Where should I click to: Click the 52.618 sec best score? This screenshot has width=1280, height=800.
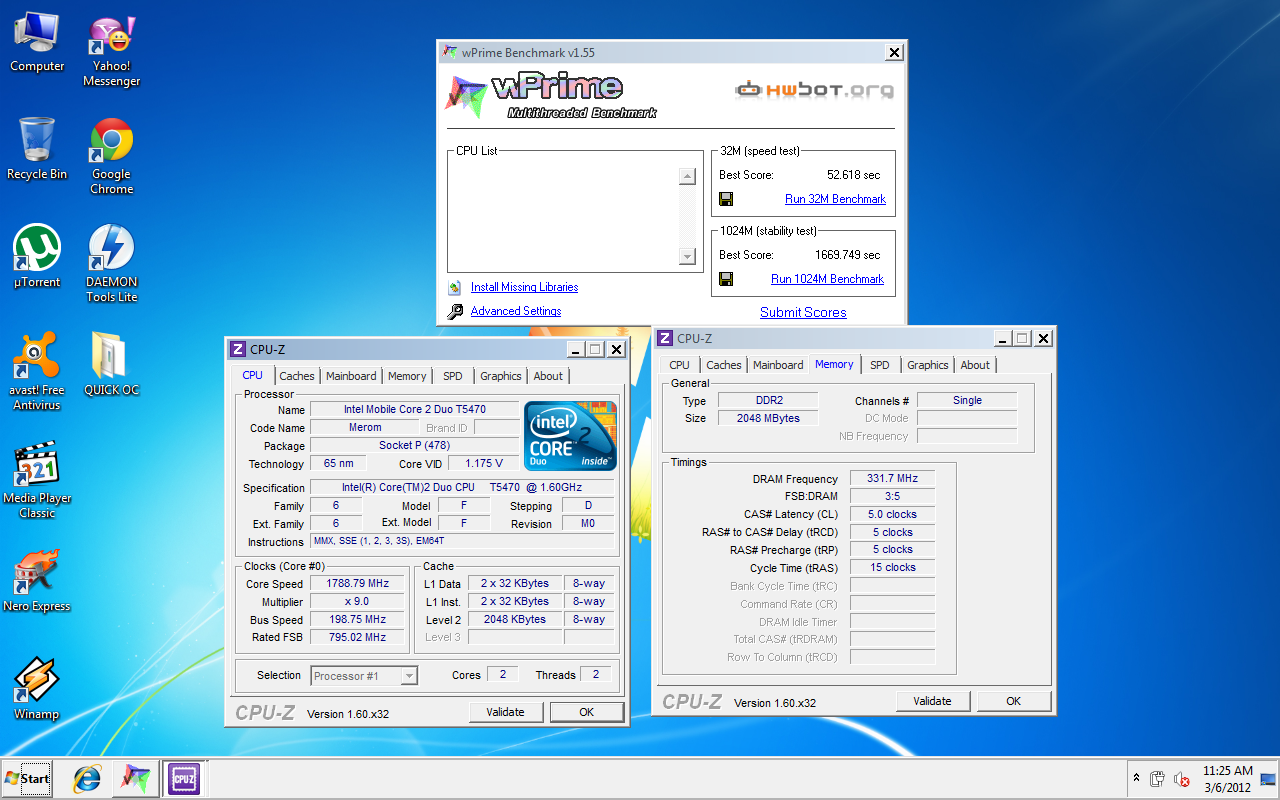tap(853, 175)
